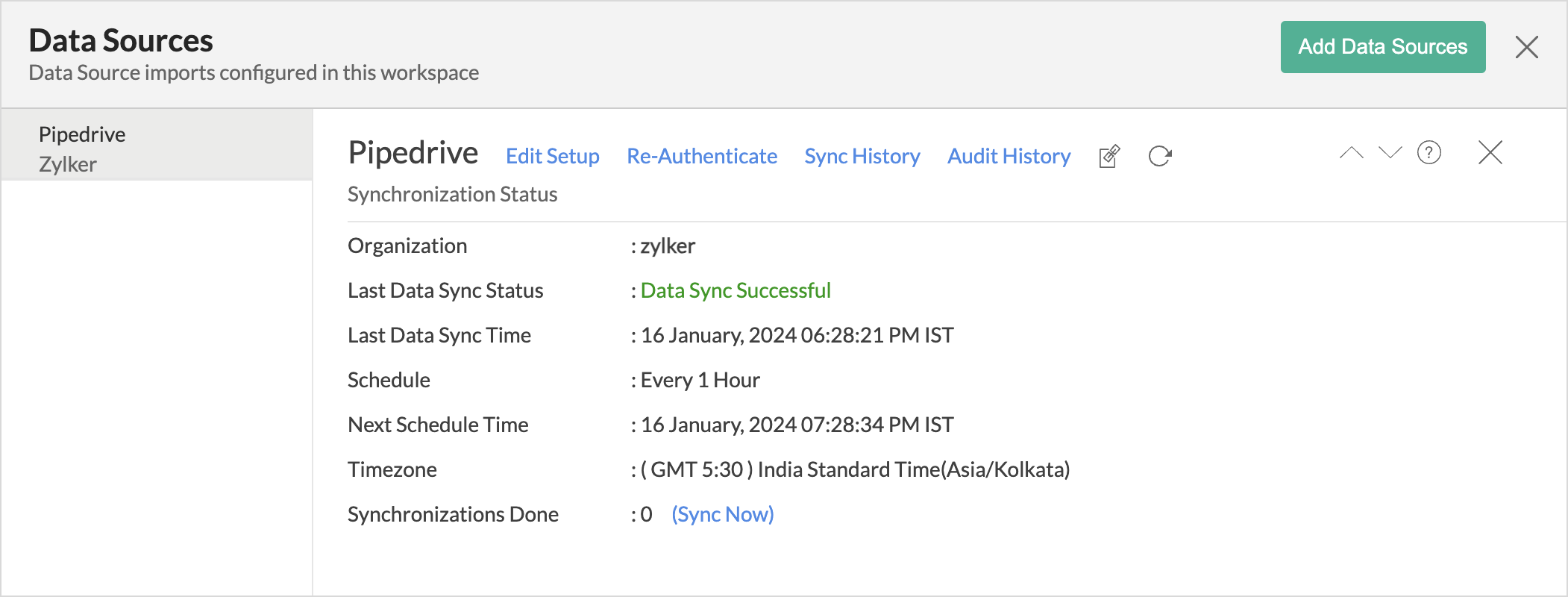Image resolution: width=1568 pixels, height=597 pixels.
Task: Select Pipedrive Zylker in the sidebar
Action: [x=157, y=146]
